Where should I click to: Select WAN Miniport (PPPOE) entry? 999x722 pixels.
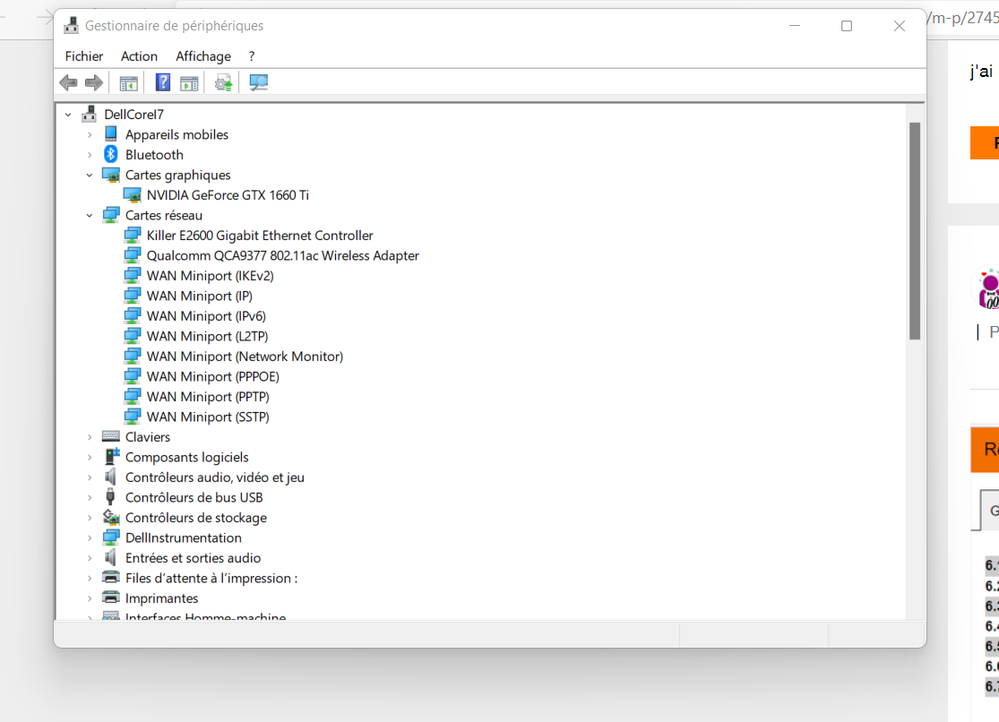click(x=212, y=376)
